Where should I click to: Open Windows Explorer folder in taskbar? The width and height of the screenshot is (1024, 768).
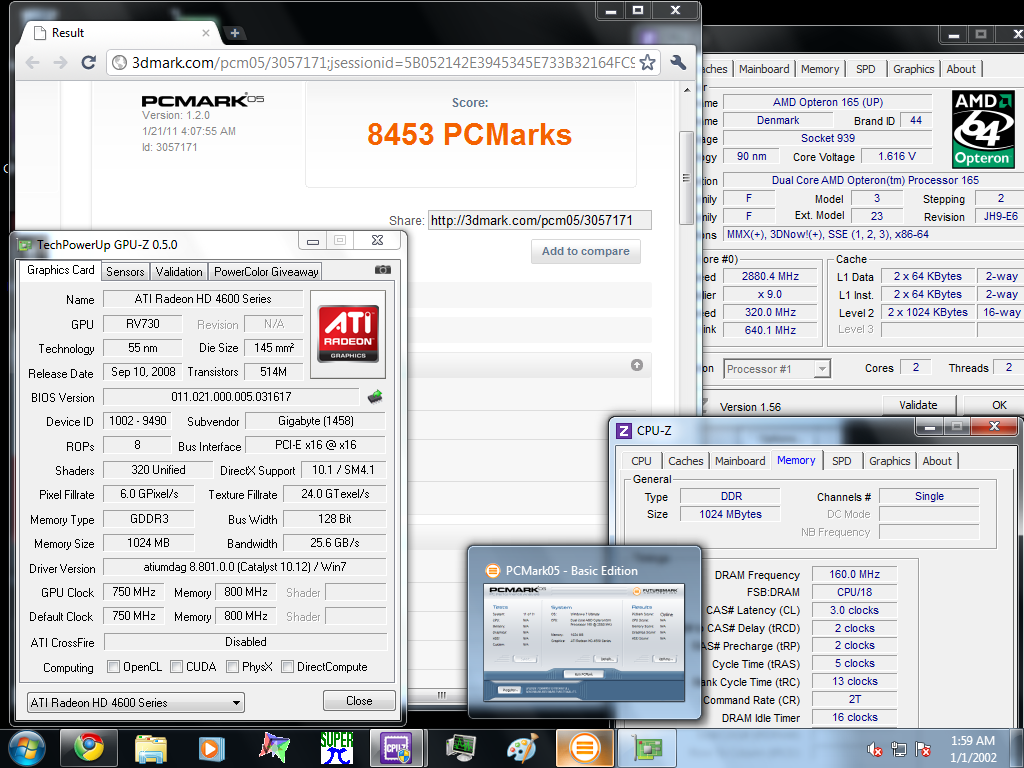150,748
